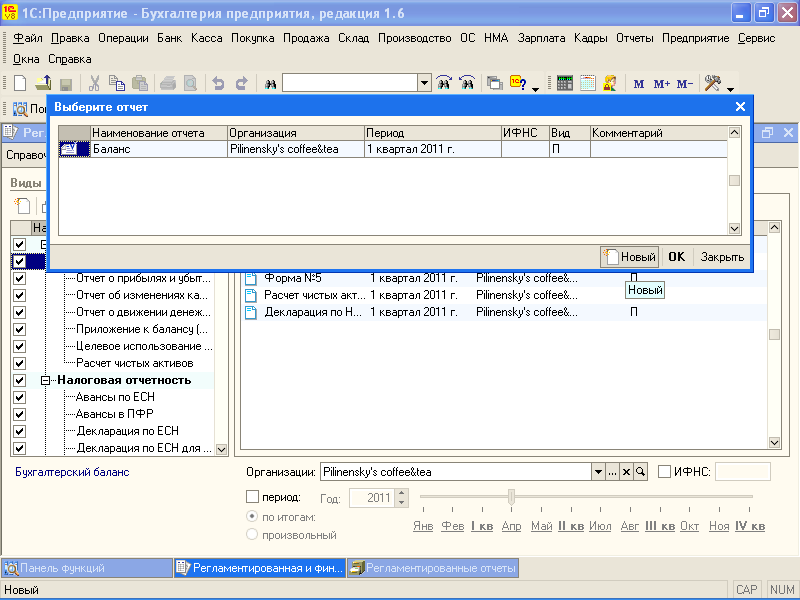Click the Undo arrow icon
This screenshot has width=800, height=600.
click(218, 83)
